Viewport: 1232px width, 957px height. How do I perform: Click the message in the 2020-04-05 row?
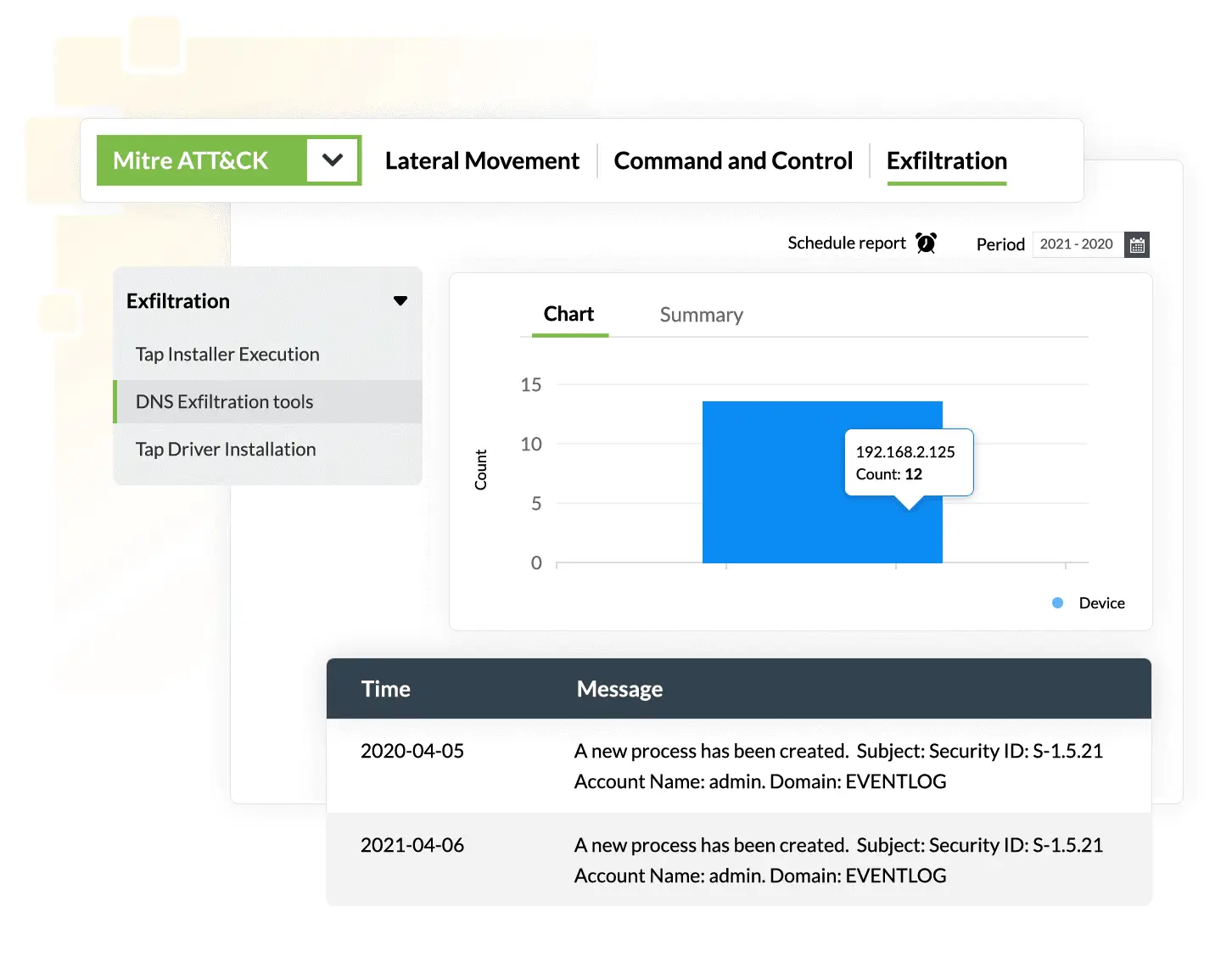pos(838,766)
